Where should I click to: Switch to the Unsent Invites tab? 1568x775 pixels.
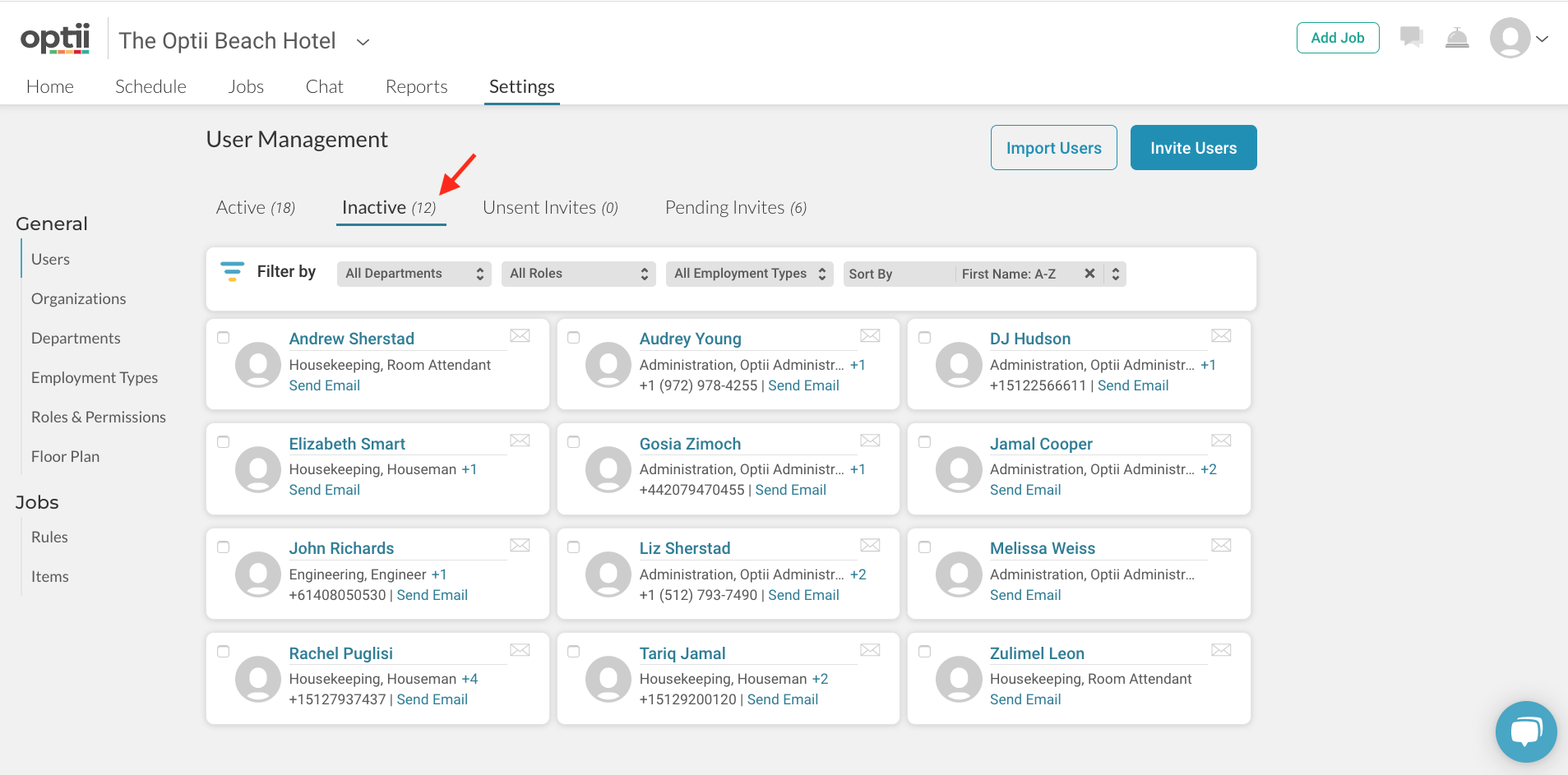[x=550, y=208]
